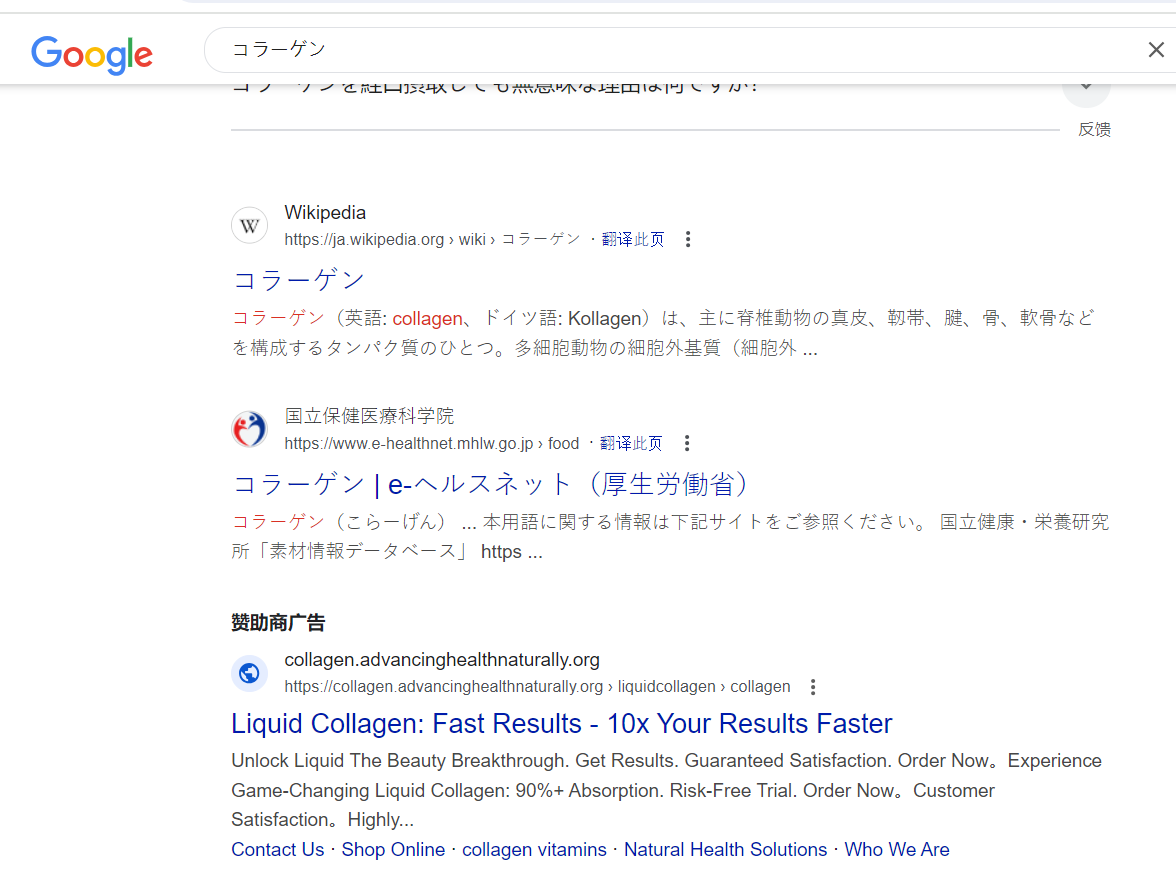Open the Wikipedia result three-dot menu
Viewport: 1176px width, 873px height.
[688, 239]
